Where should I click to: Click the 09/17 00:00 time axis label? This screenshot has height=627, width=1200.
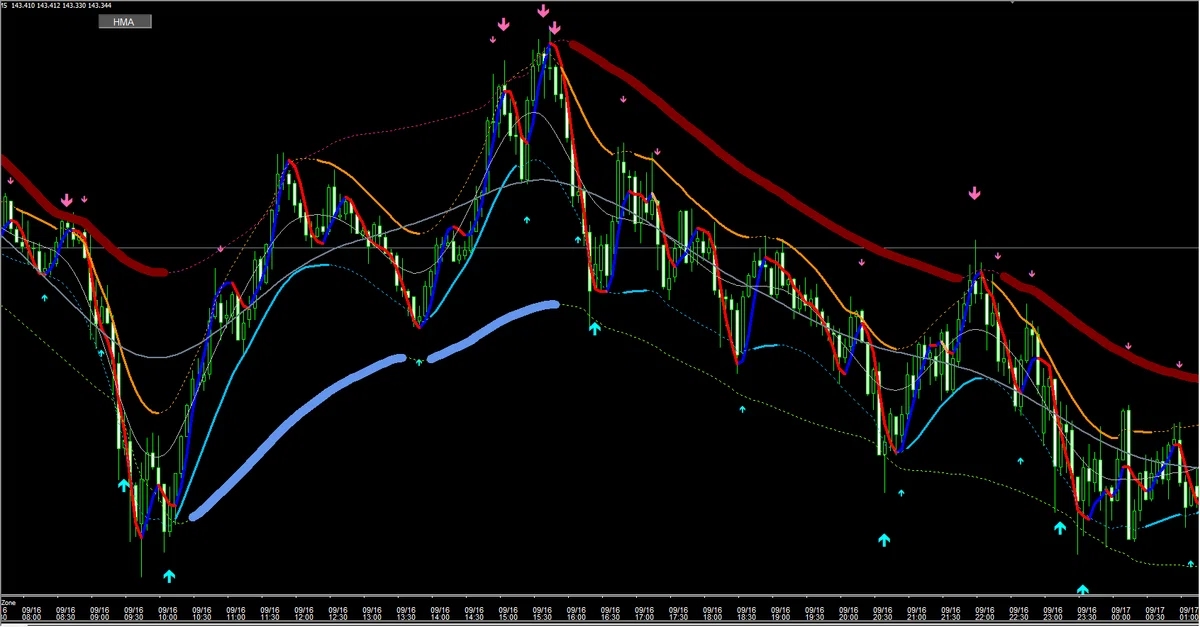pos(1120,614)
